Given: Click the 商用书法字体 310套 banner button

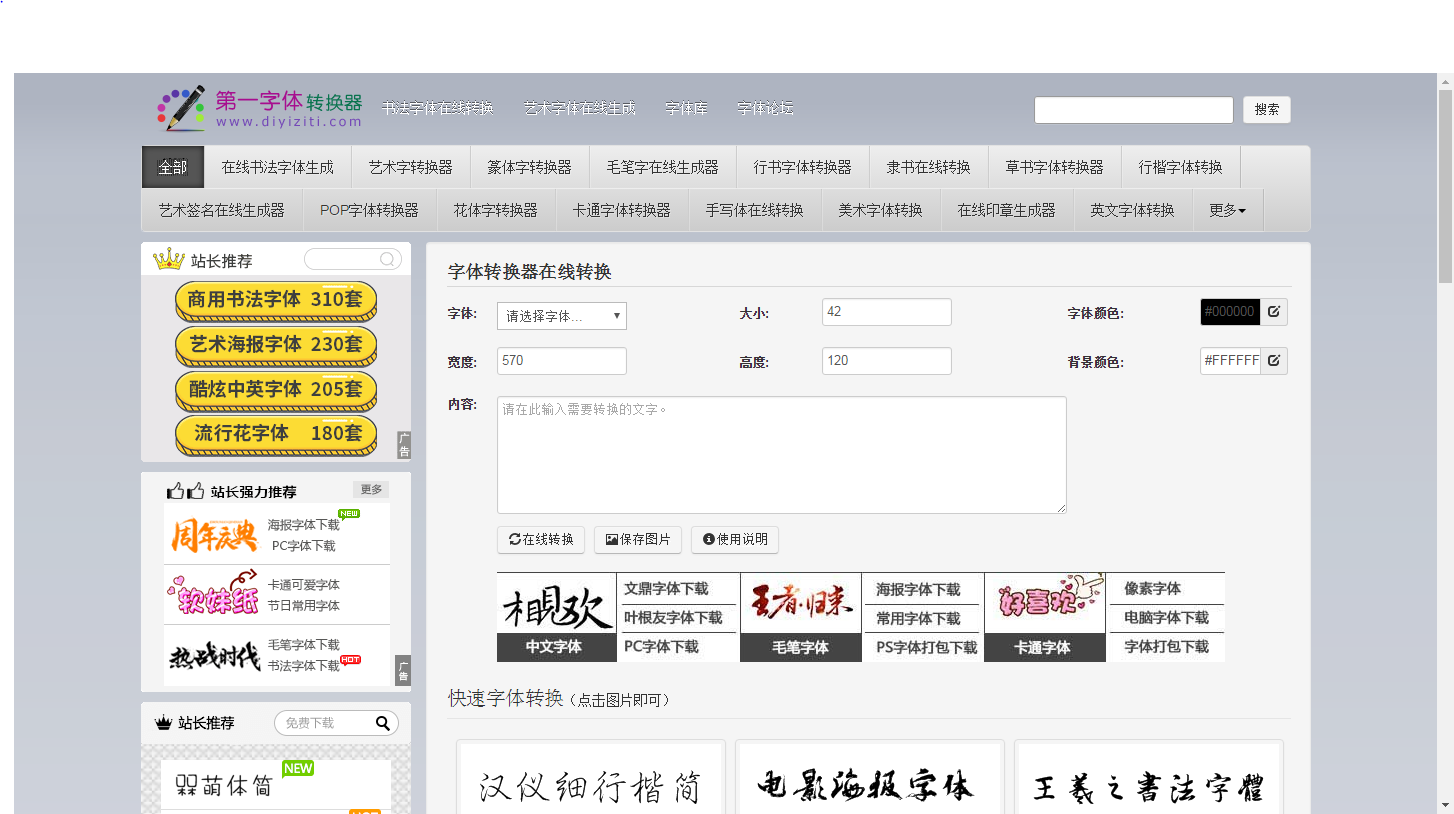Looking at the screenshot, I should coord(276,299).
